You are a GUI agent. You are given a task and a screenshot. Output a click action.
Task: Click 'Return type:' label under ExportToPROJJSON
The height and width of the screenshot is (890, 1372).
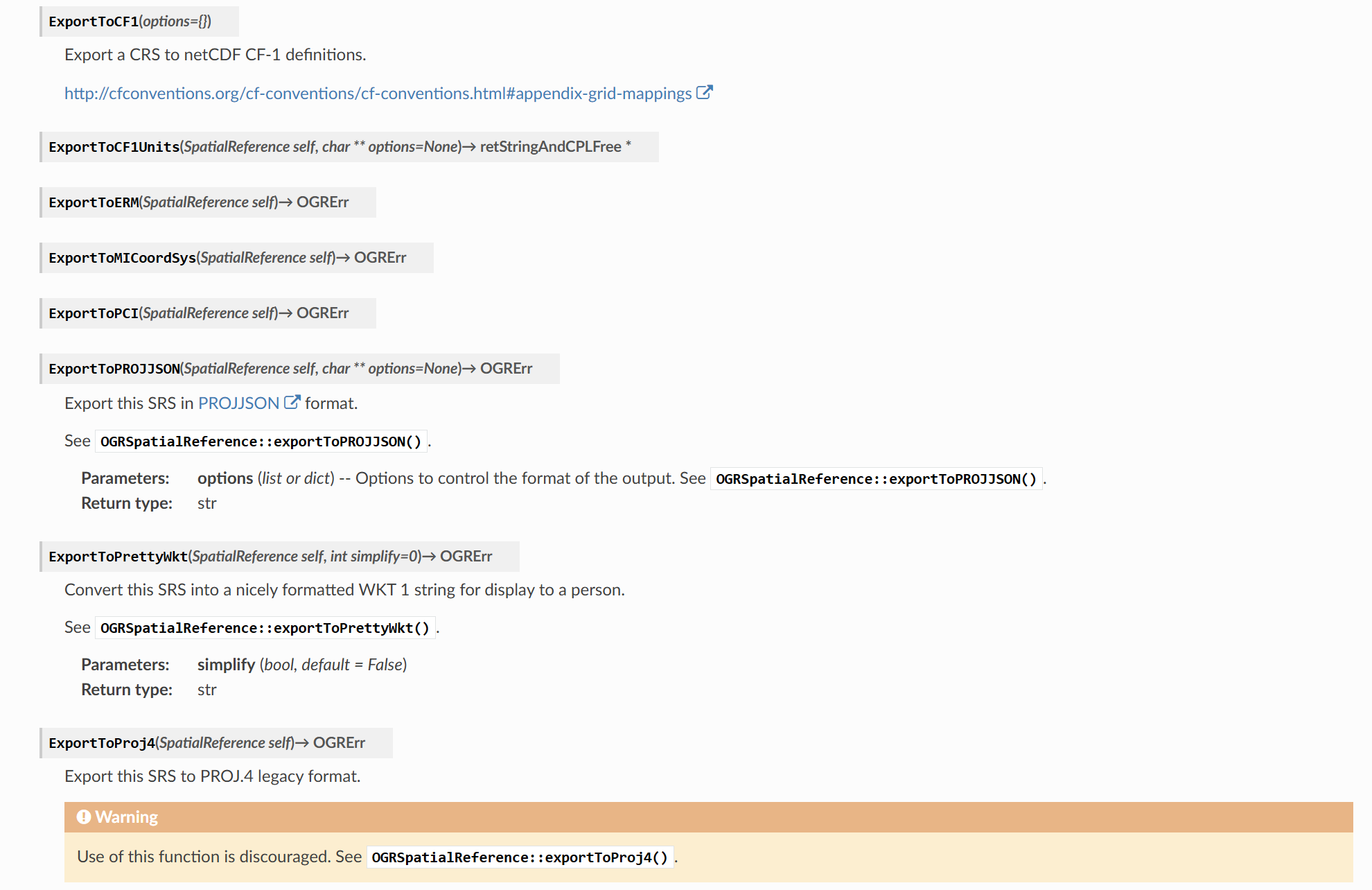[x=127, y=503]
